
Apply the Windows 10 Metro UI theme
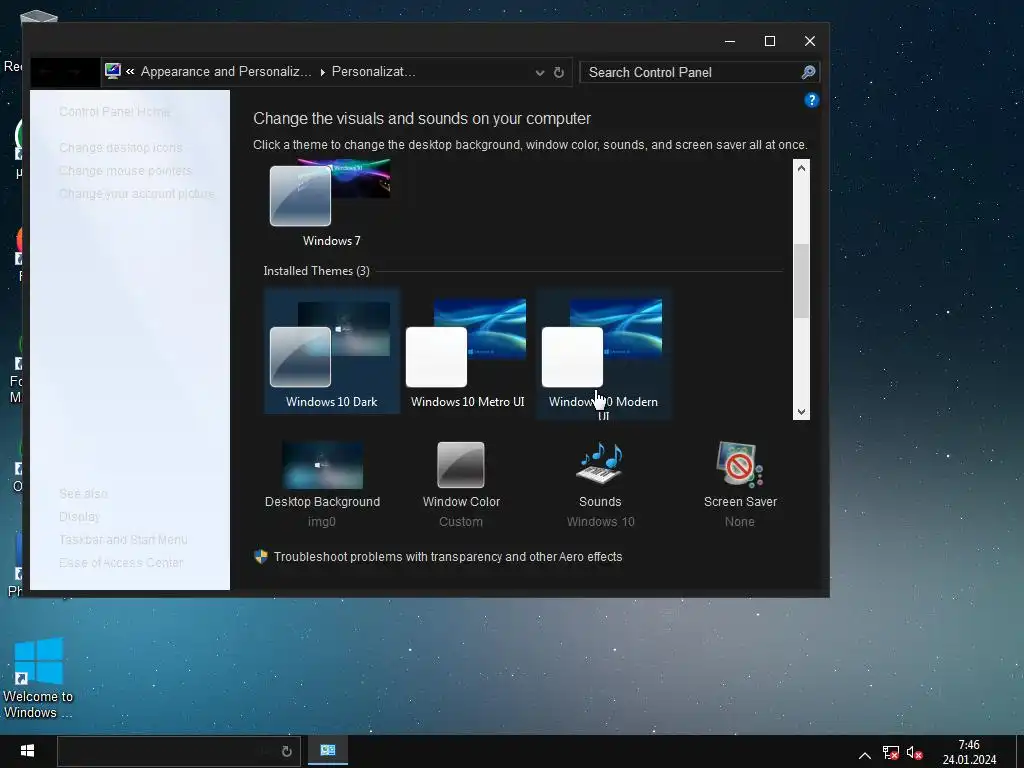click(x=468, y=351)
